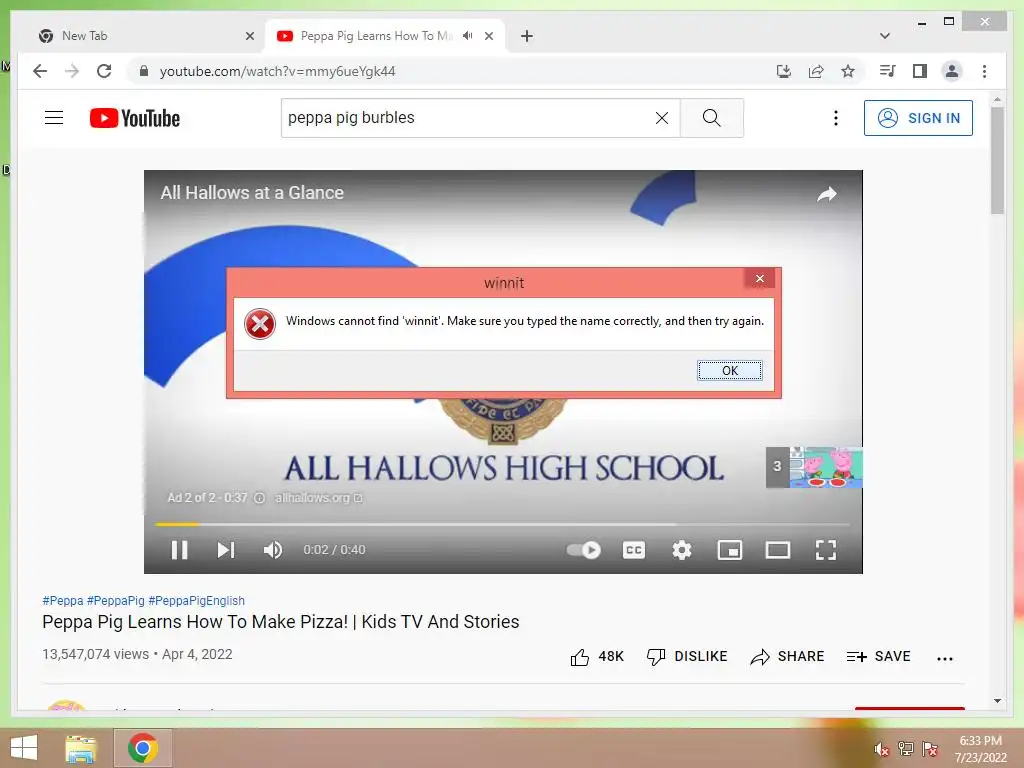Click the DISLIKE button
Image resolution: width=1024 pixels, height=768 pixels.
pyautogui.click(x=686, y=656)
